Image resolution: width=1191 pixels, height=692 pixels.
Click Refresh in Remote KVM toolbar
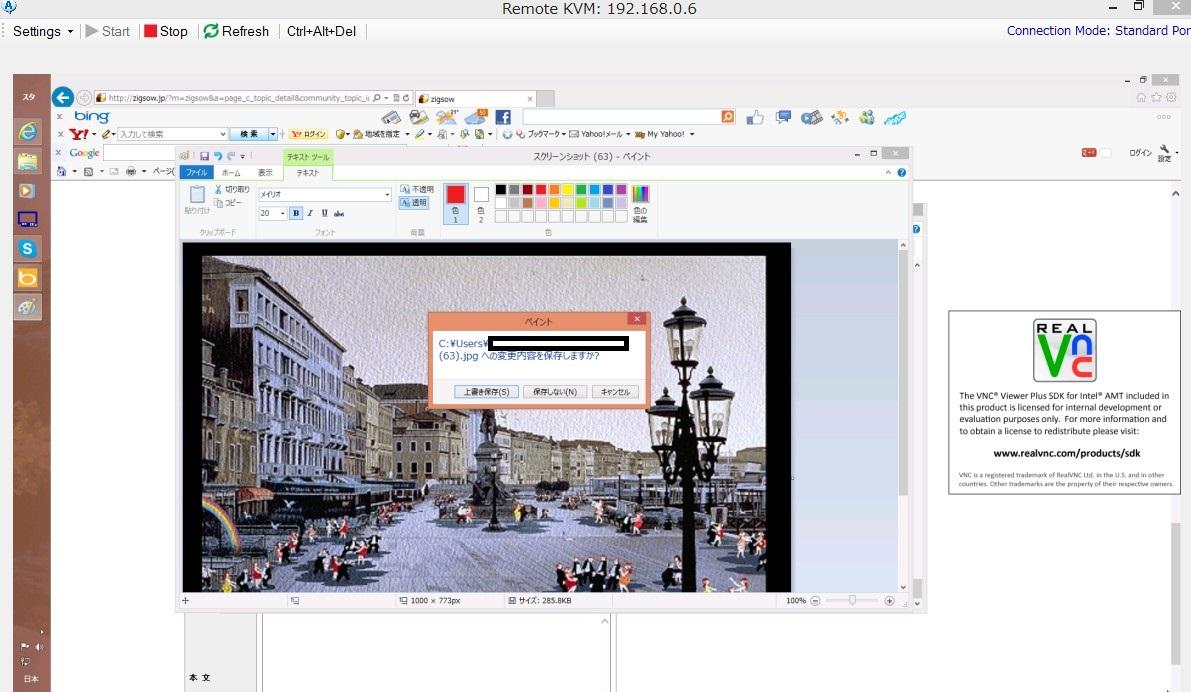click(236, 31)
